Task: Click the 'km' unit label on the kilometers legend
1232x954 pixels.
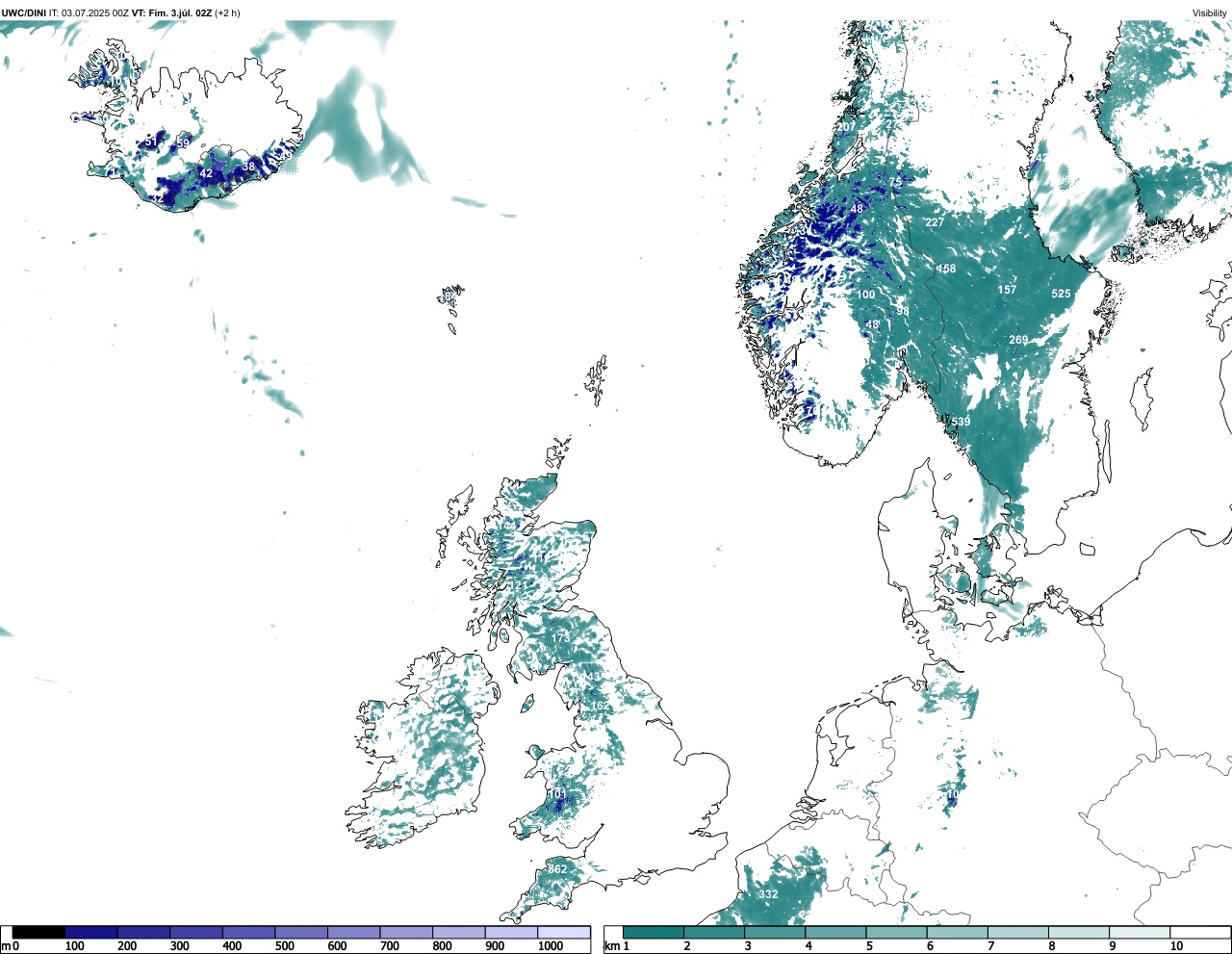Action: [612, 946]
